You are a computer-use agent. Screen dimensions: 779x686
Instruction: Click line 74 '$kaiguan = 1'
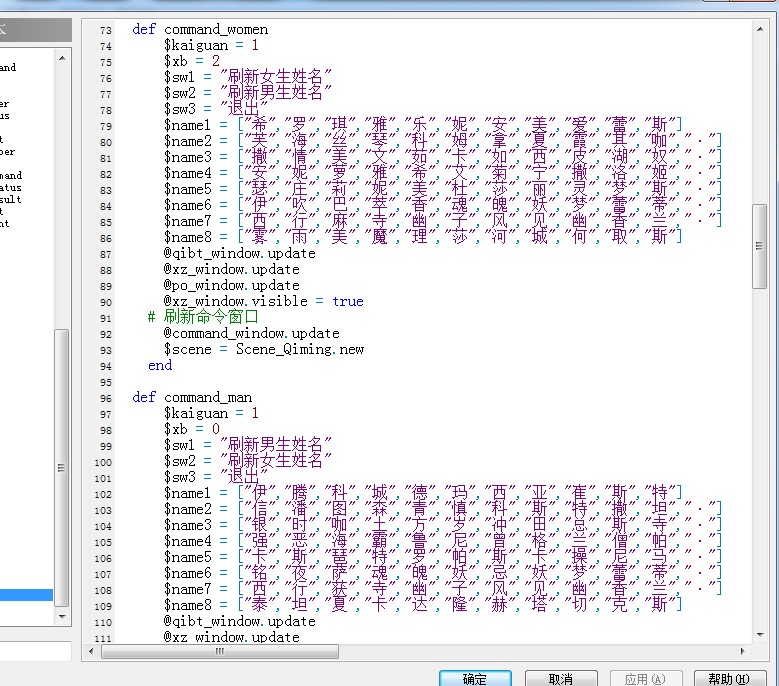point(211,46)
